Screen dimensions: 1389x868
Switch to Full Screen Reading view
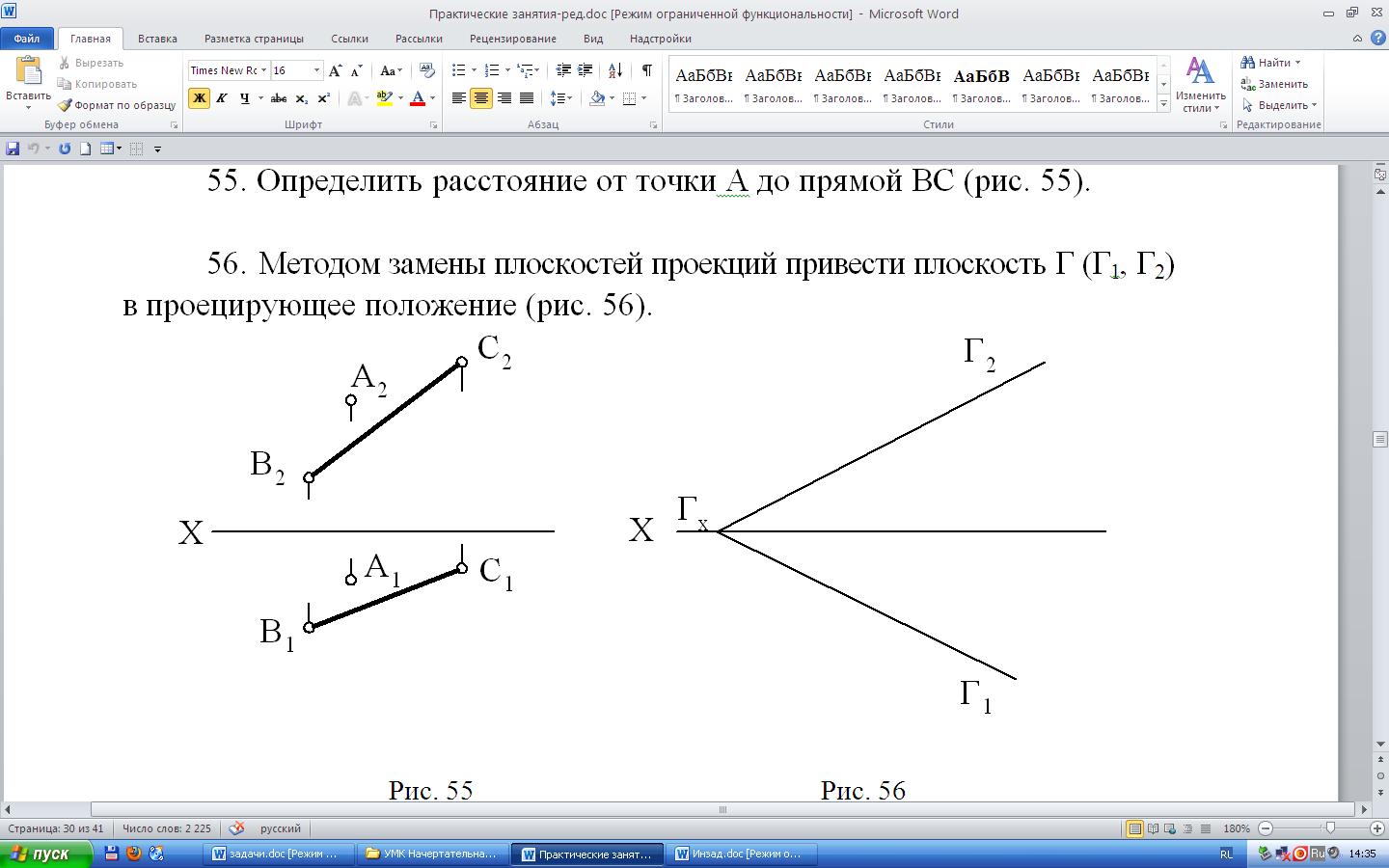tap(1154, 828)
